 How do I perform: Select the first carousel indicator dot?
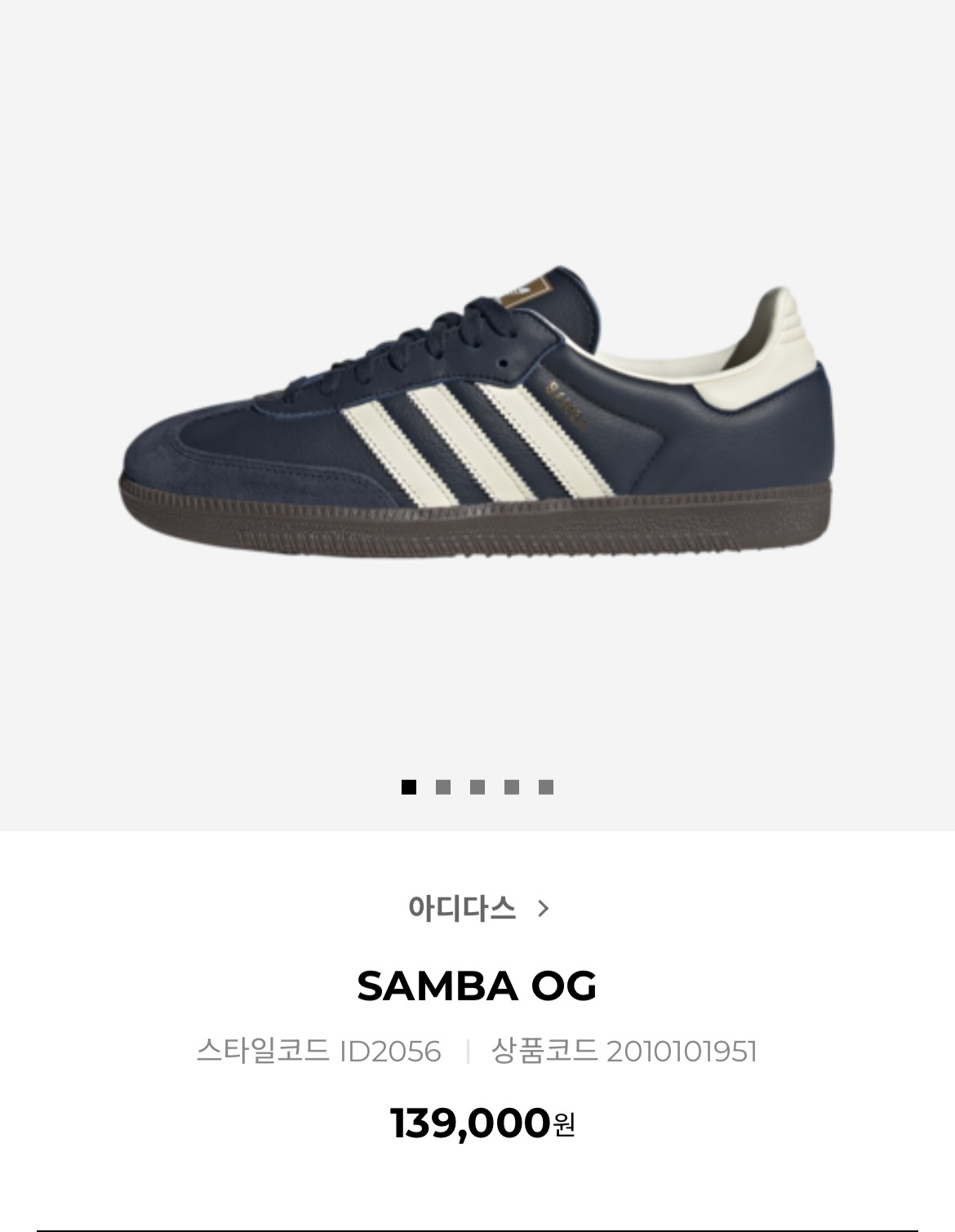pyautogui.click(x=409, y=787)
